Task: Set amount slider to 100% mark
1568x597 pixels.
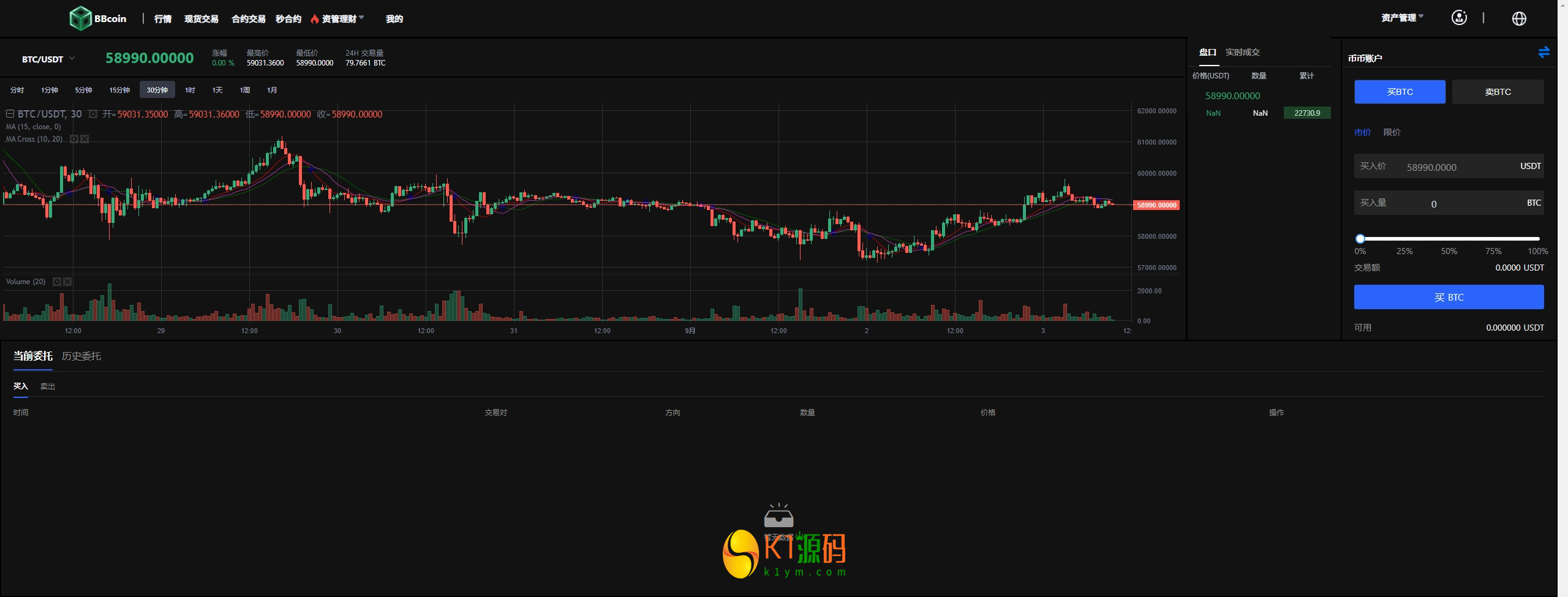Action: [x=1537, y=251]
